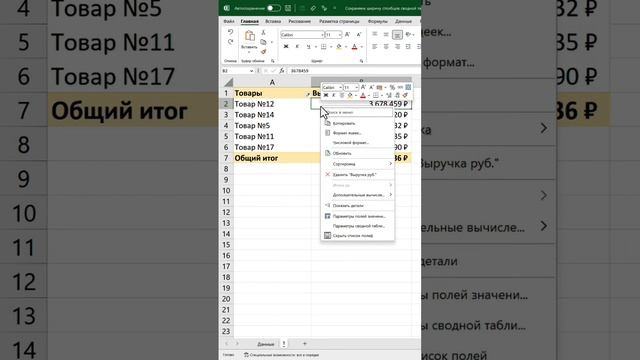Click the Format Painter brush in the ribbon
This screenshot has height=360, width=640.
click(264, 51)
